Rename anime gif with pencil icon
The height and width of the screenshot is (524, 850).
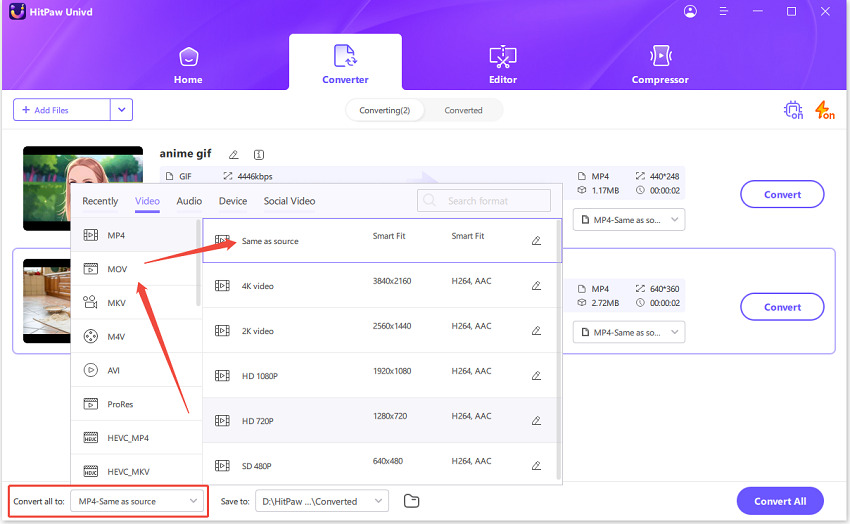[234, 155]
